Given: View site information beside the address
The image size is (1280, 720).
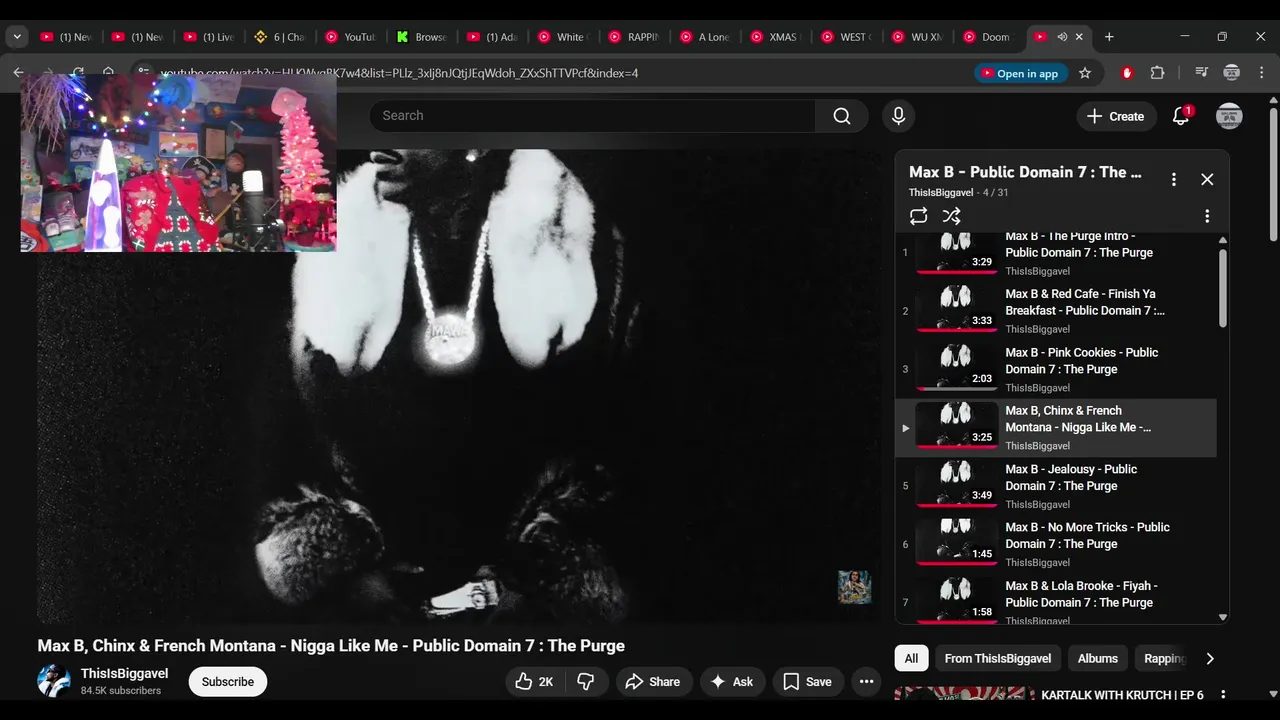Looking at the screenshot, I should coord(144,73).
